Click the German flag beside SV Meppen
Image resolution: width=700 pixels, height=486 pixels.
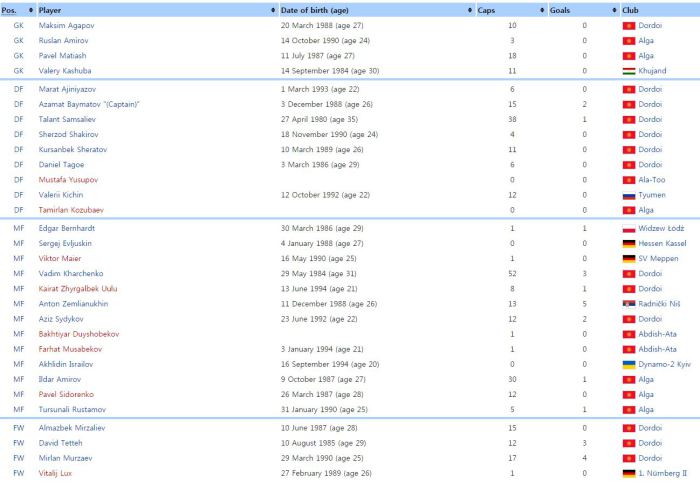[629, 258]
